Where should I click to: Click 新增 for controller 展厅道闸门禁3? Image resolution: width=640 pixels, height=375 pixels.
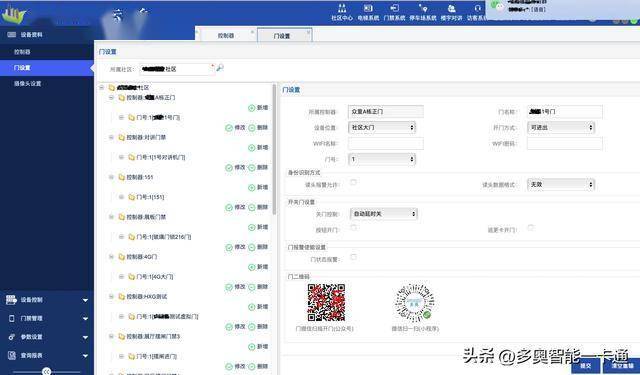(258, 346)
